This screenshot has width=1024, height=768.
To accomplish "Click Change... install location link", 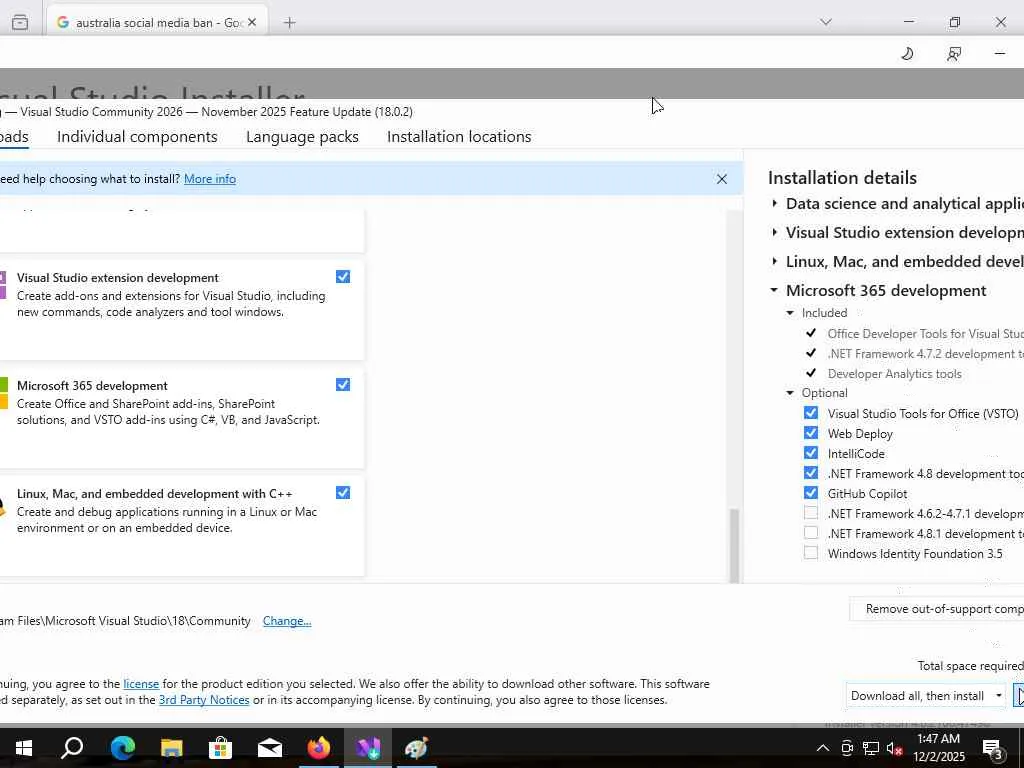I will [x=287, y=621].
